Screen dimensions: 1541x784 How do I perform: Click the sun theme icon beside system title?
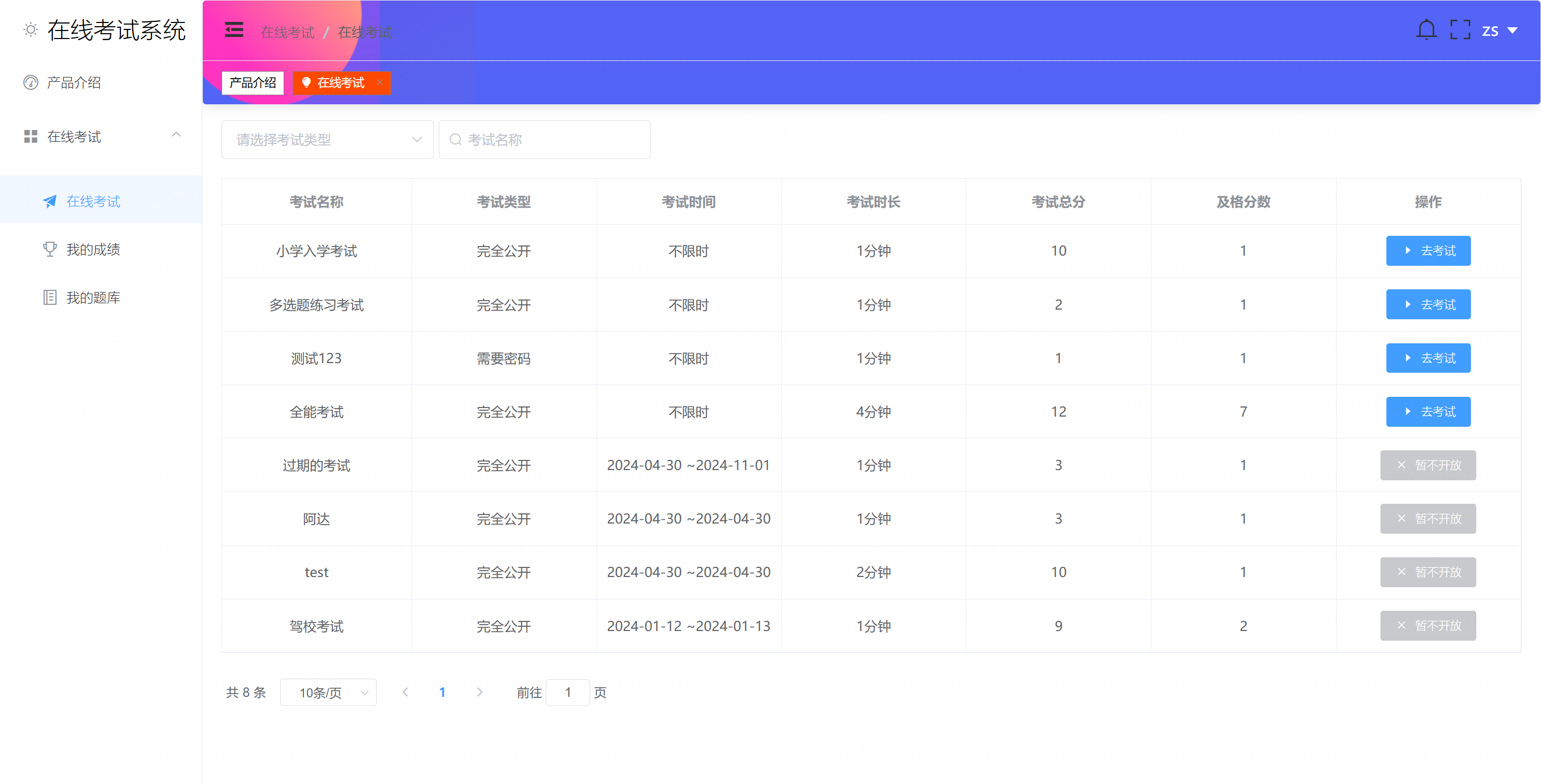pos(30,30)
